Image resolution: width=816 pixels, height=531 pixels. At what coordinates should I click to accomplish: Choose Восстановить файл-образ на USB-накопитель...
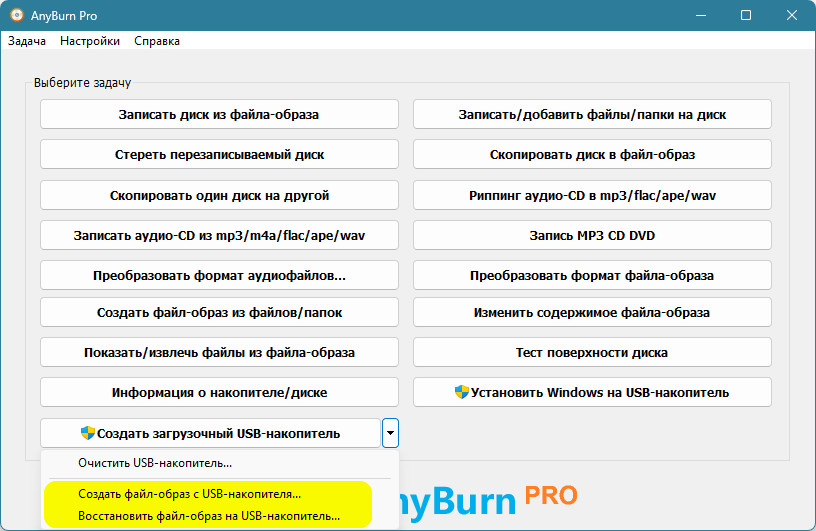click(x=219, y=516)
